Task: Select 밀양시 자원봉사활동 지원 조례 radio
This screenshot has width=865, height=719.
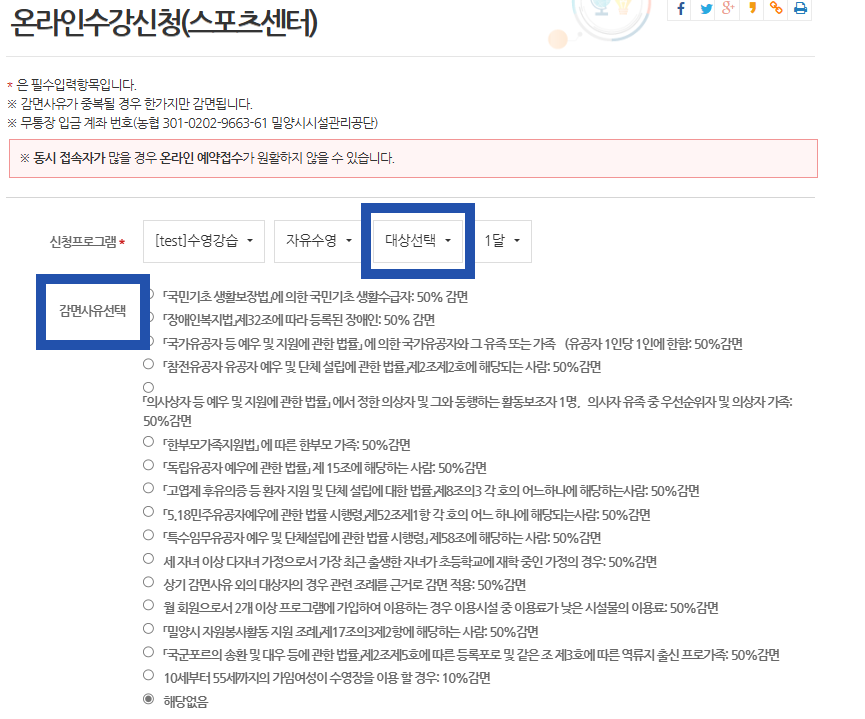Action: tap(148, 629)
